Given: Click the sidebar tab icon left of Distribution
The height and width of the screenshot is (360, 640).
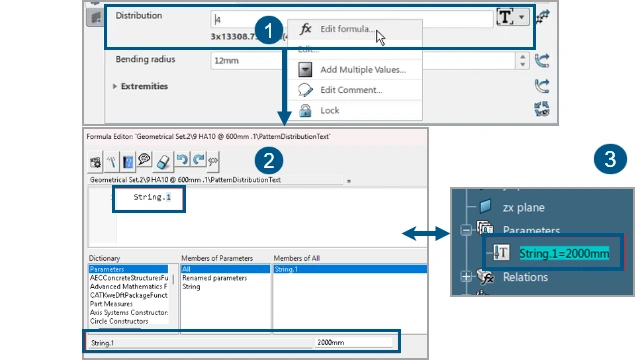Looking at the screenshot, I should pyautogui.click(x=96, y=18).
